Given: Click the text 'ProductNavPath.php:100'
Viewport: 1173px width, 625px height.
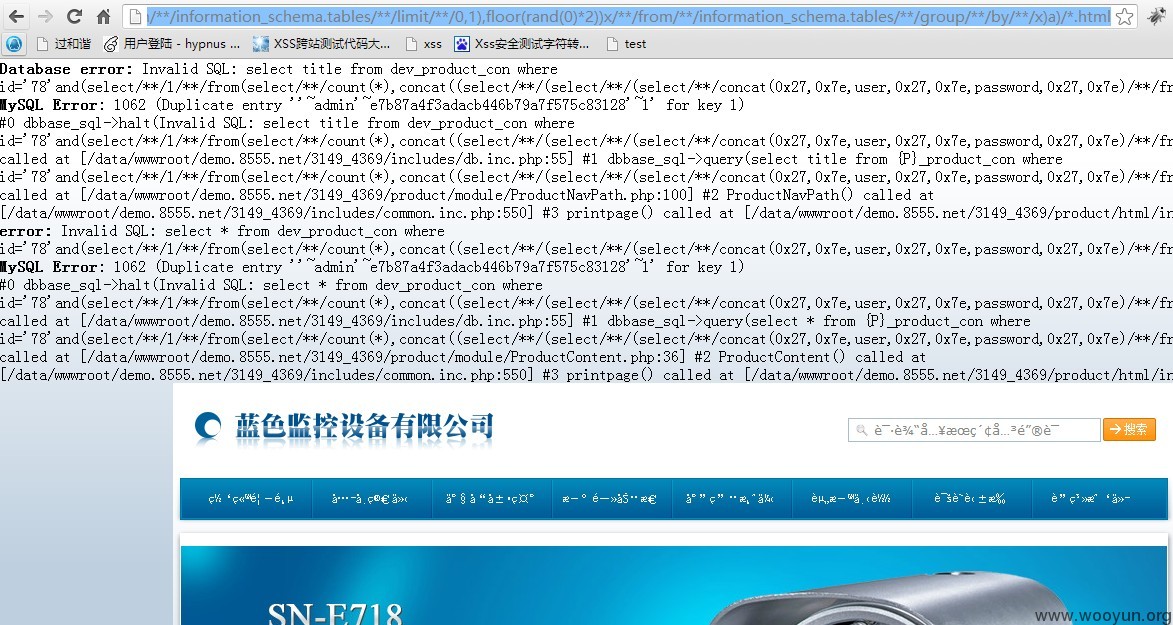Looking at the screenshot, I should coord(603,195).
